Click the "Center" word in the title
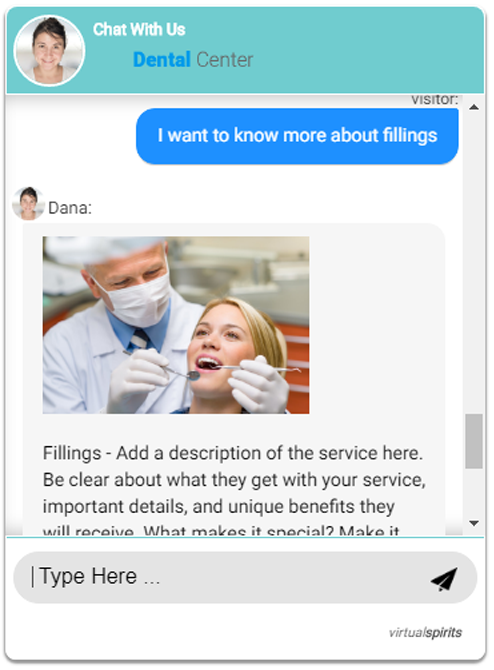Image resolution: width=494 pixels, height=670 pixels. pyautogui.click(x=225, y=59)
